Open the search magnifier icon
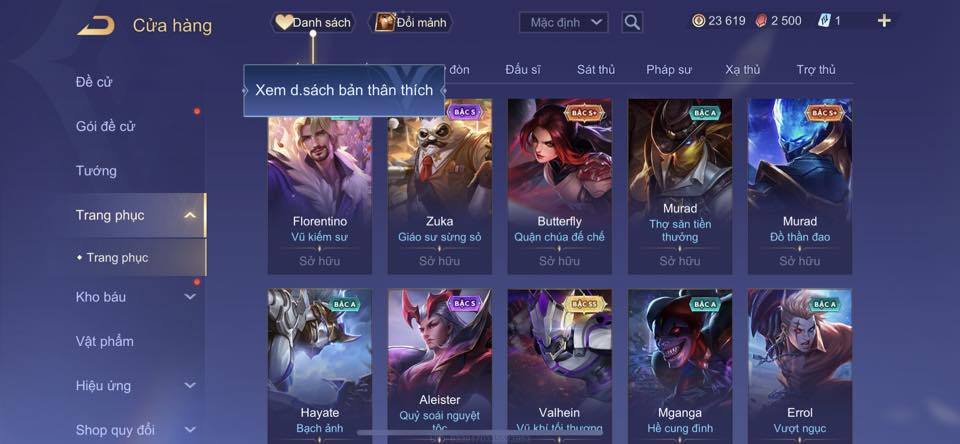Image resolution: width=960 pixels, height=444 pixels. point(632,23)
